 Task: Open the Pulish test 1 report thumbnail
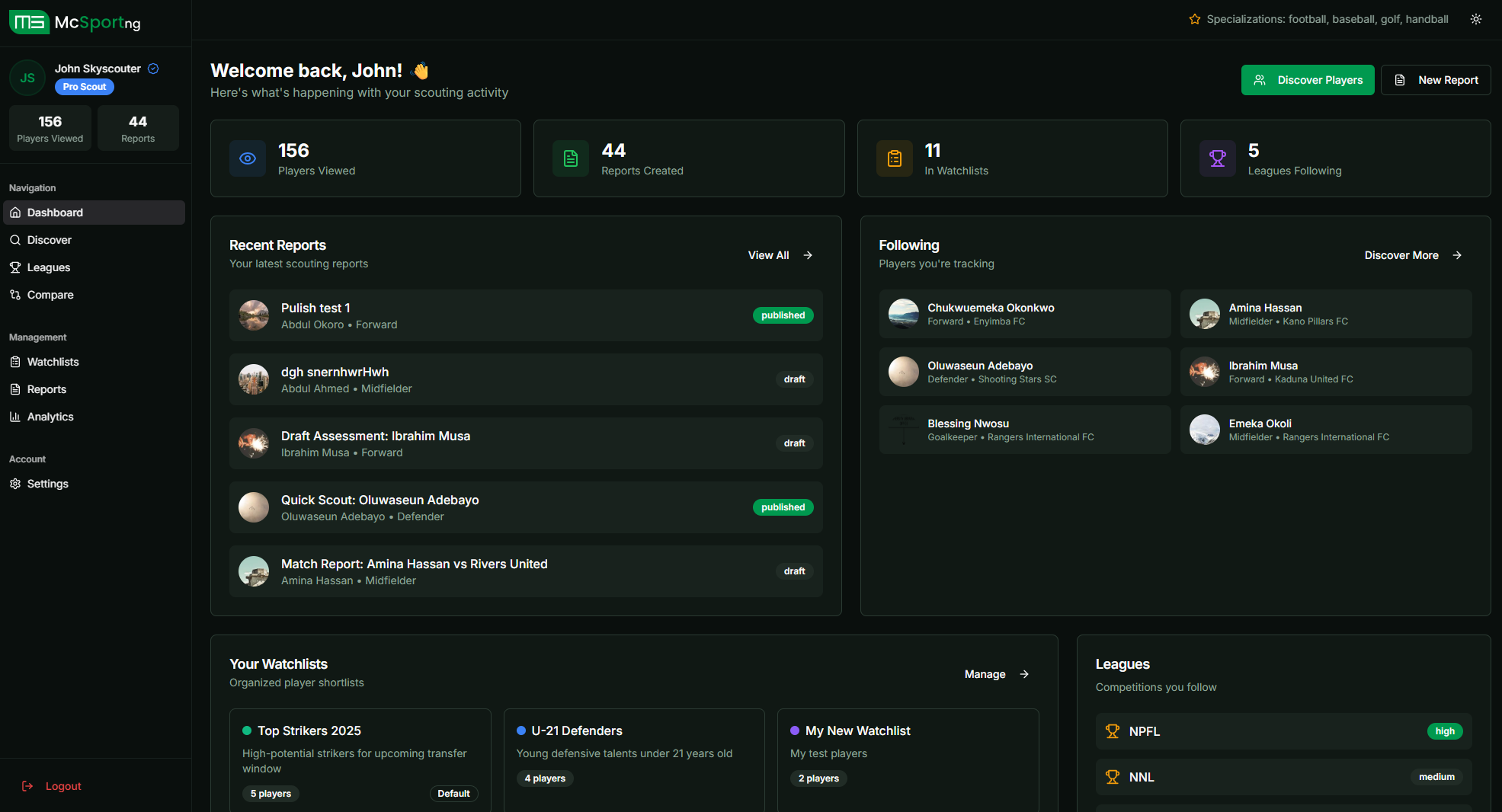(x=254, y=315)
